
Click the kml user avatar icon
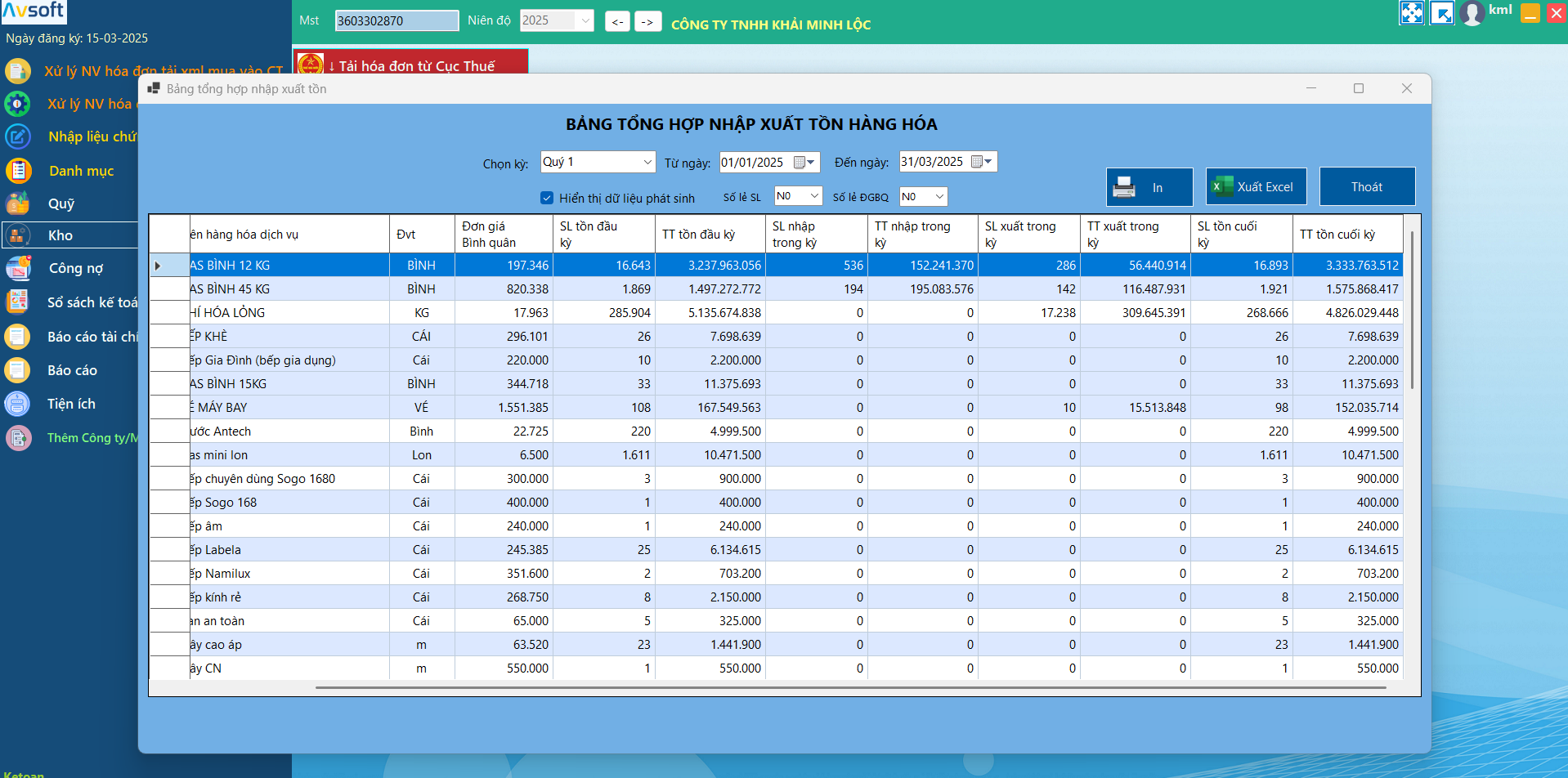coord(1472,13)
